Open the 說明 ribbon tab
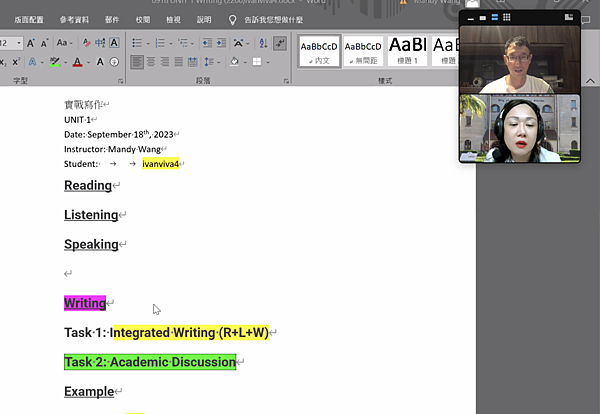This screenshot has height=414, width=600. point(204,20)
